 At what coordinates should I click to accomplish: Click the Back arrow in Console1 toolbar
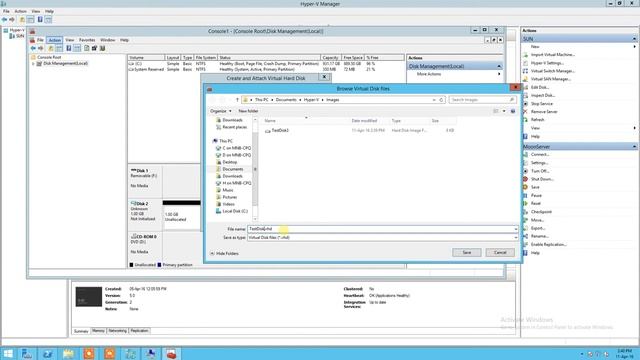pyautogui.click(x=33, y=48)
